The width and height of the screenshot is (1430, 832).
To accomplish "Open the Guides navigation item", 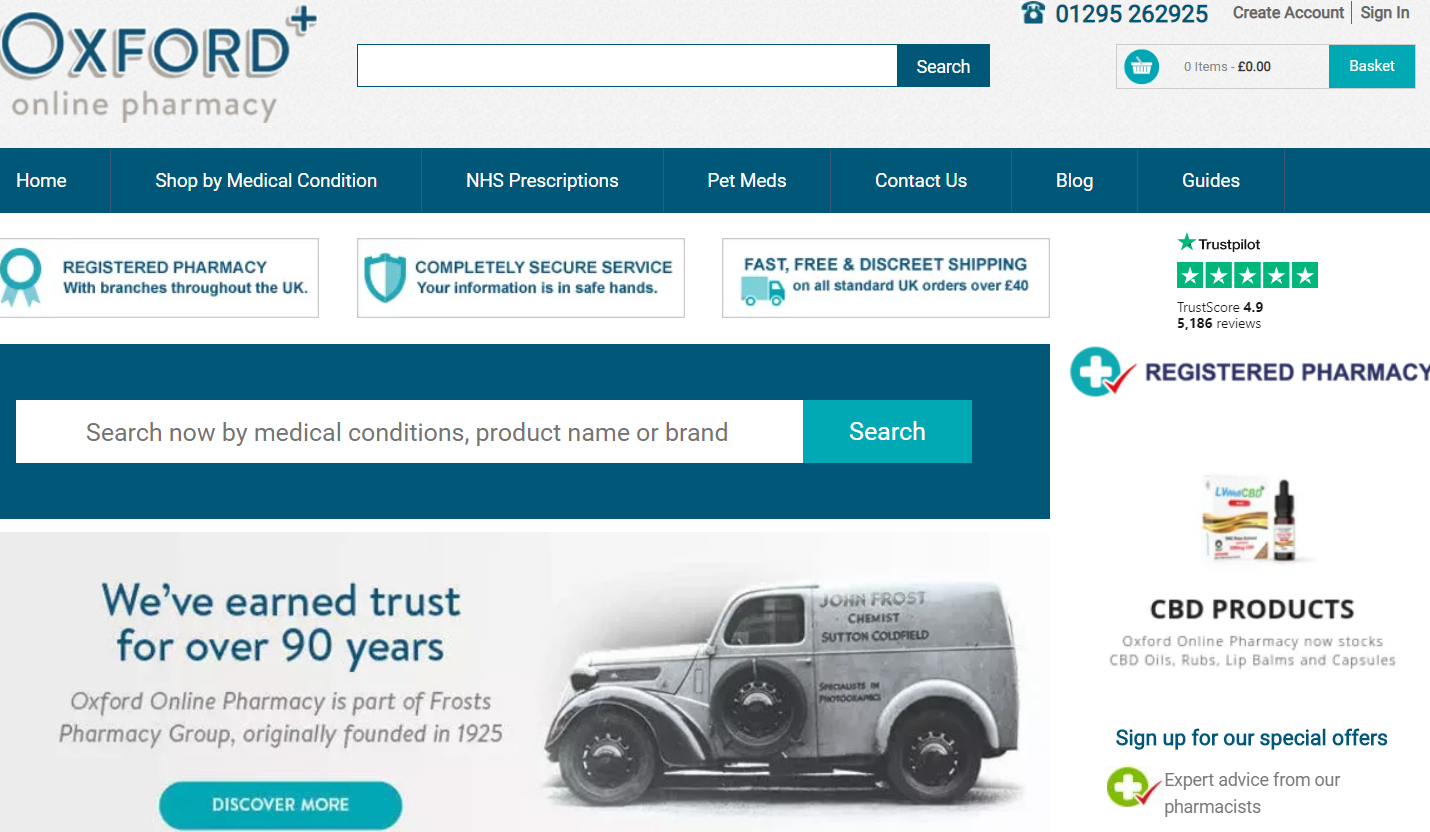I will click(x=1211, y=181).
